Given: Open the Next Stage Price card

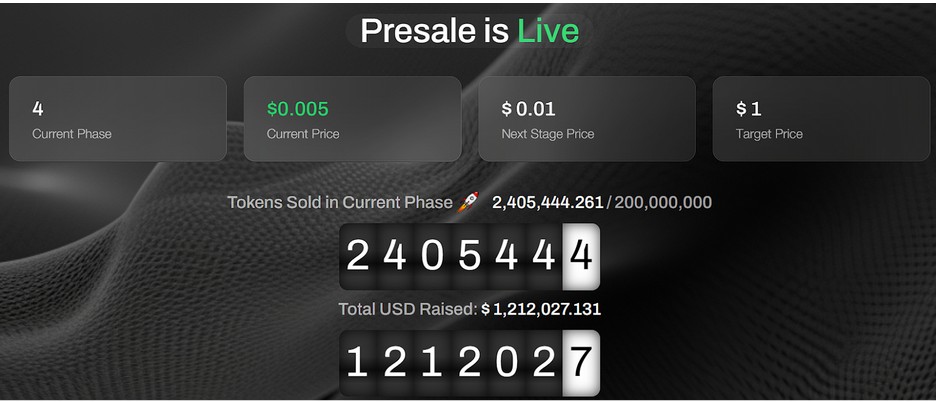Looking at the screenshot, I should [x=587, y=118].
